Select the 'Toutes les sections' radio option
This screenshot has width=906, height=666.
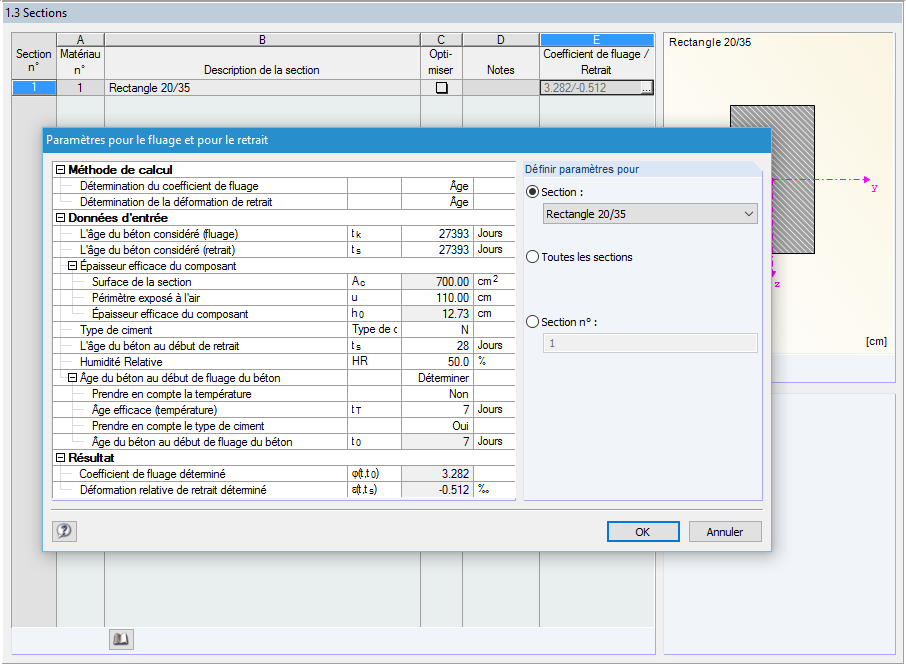coord(533,257)
